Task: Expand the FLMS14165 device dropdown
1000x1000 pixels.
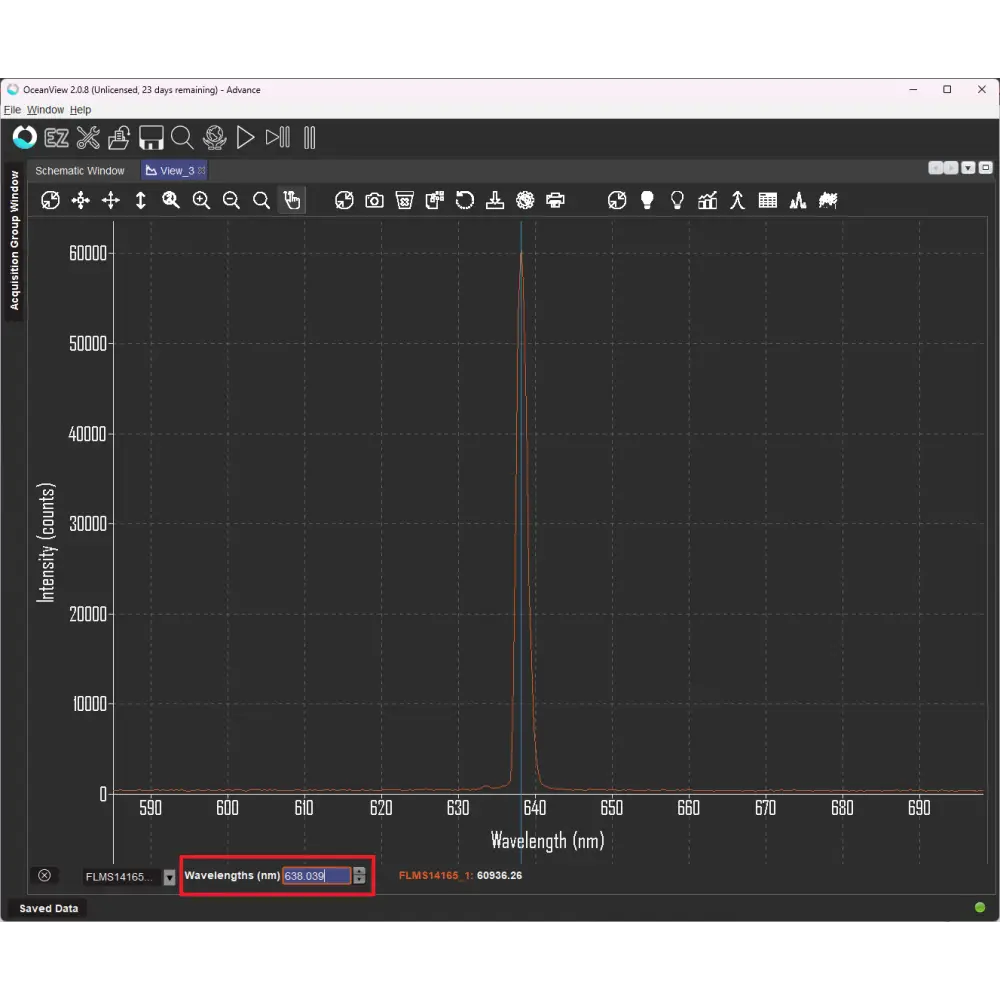Action: pyautogui.click(x=170, y=878)
